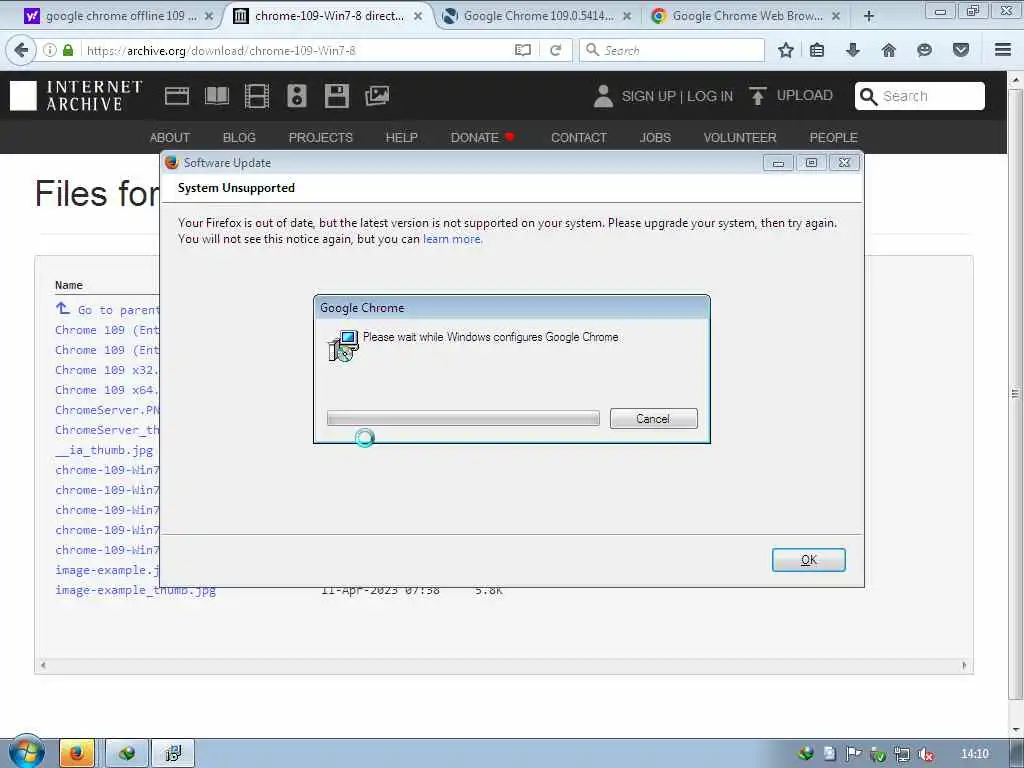
Task: Open ChromeServer.PN file link
Action: (x=107, y=410)
